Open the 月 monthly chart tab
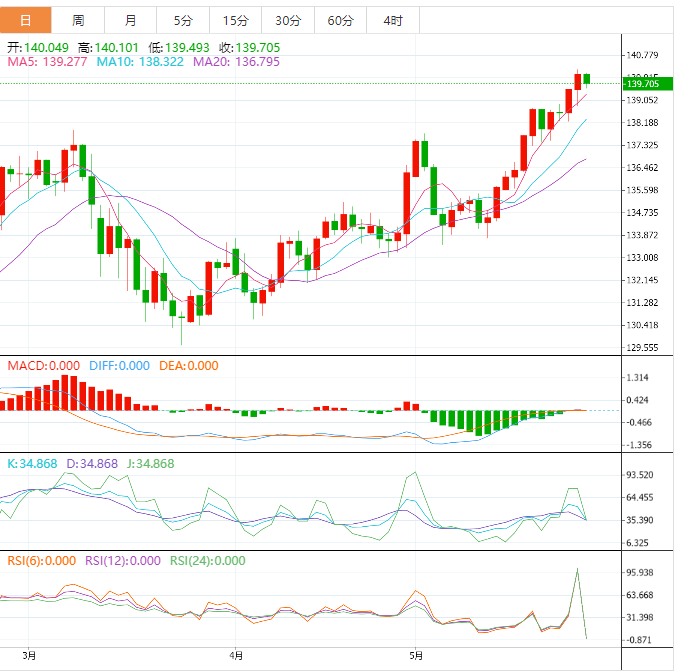Viewport: 674px width, 672px height. (x=131, y=20)
